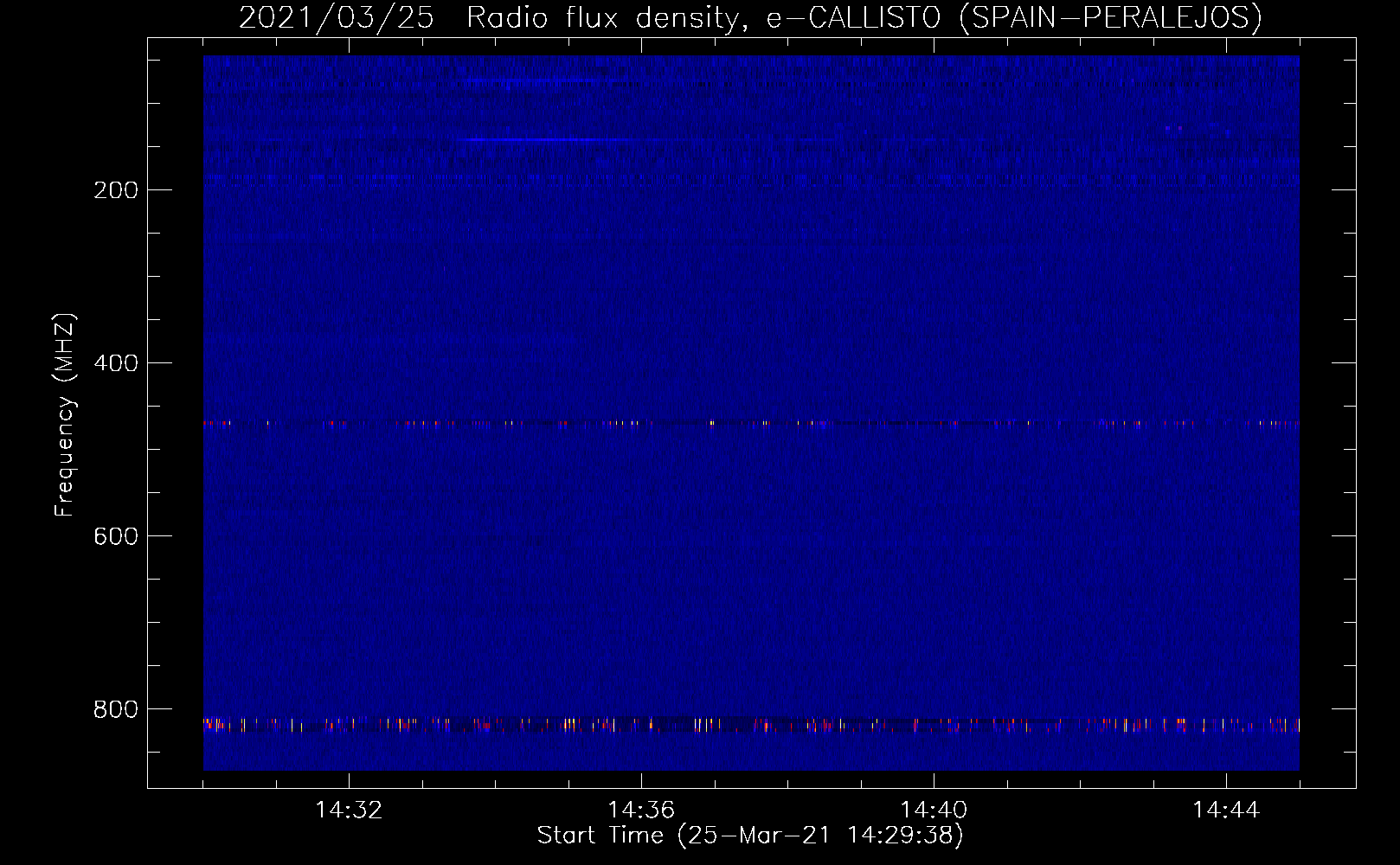Click the '14:32' time tick label

[x=349, y=811]
